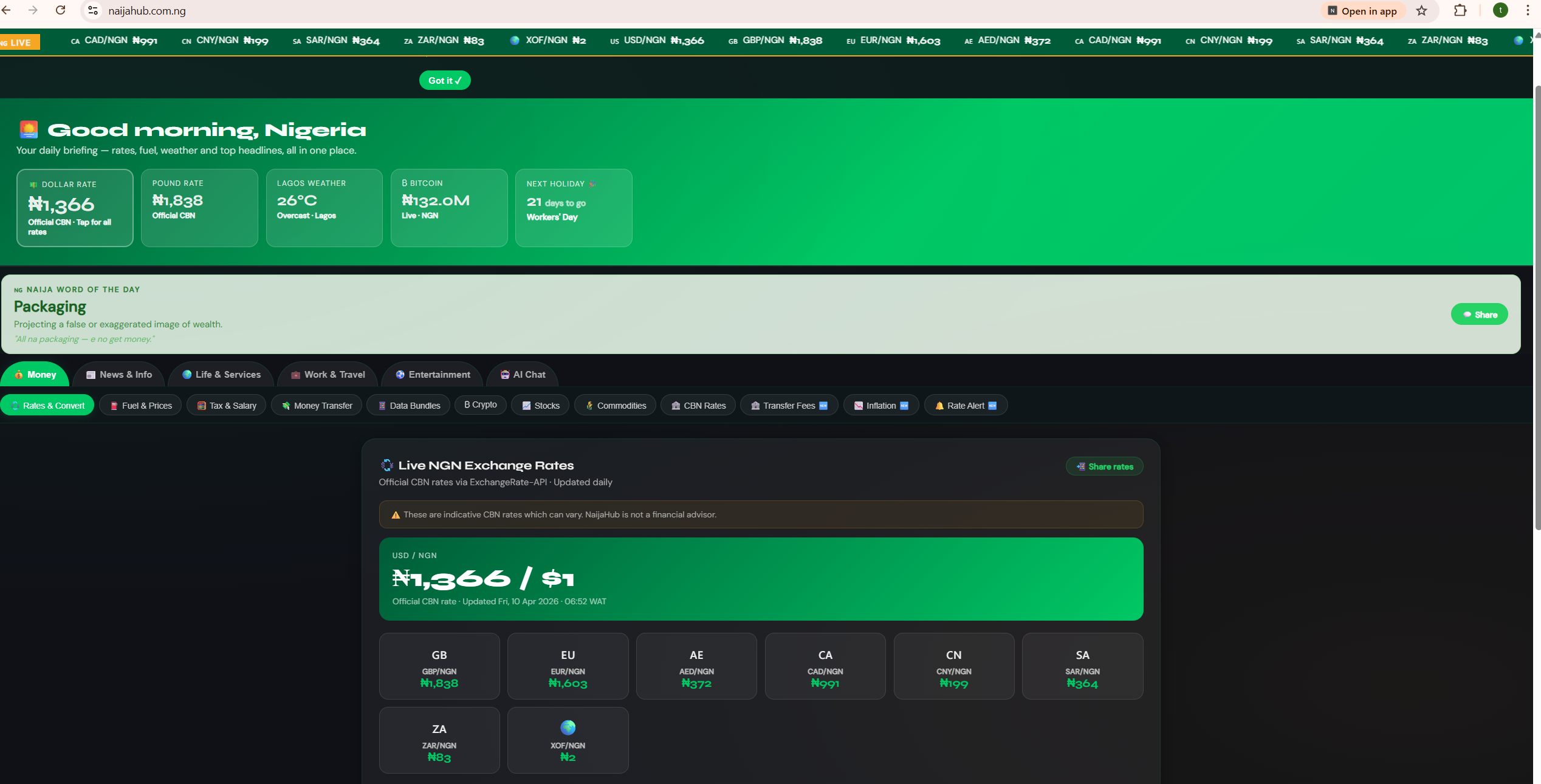Click USD/NGN ₦1,366 in the ticker
Screen dimensions: 1541x784
pyautogui.click(x=657, y=40)
